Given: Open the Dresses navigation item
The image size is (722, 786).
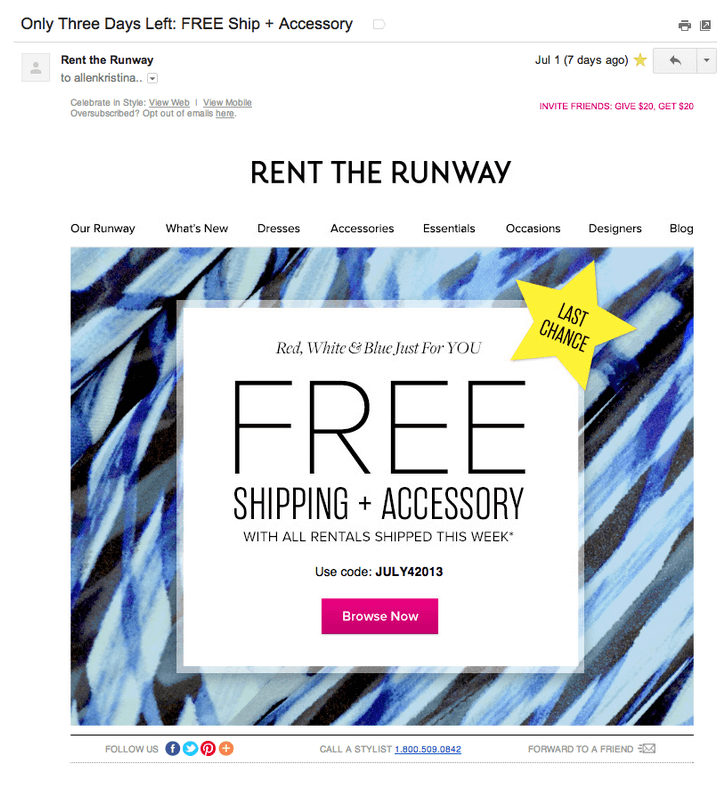Looking at the screenshot, I should (278, 229).
